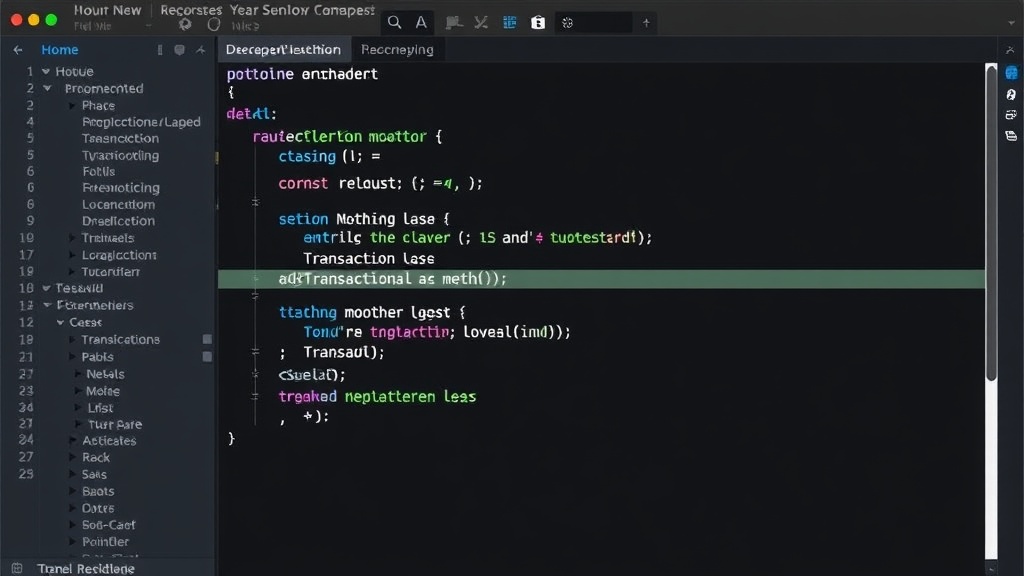Click the white clipboard icon in the toolbar
Screen dimensions: 1024x576
(x=537, y=23)
